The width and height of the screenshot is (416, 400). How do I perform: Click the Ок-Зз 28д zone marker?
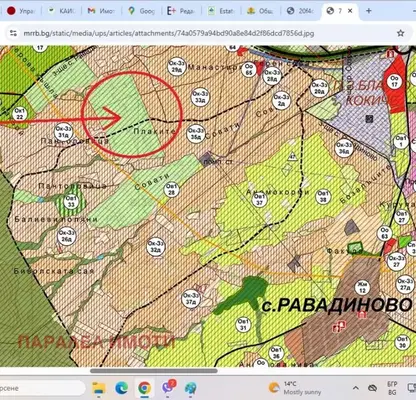272,76
